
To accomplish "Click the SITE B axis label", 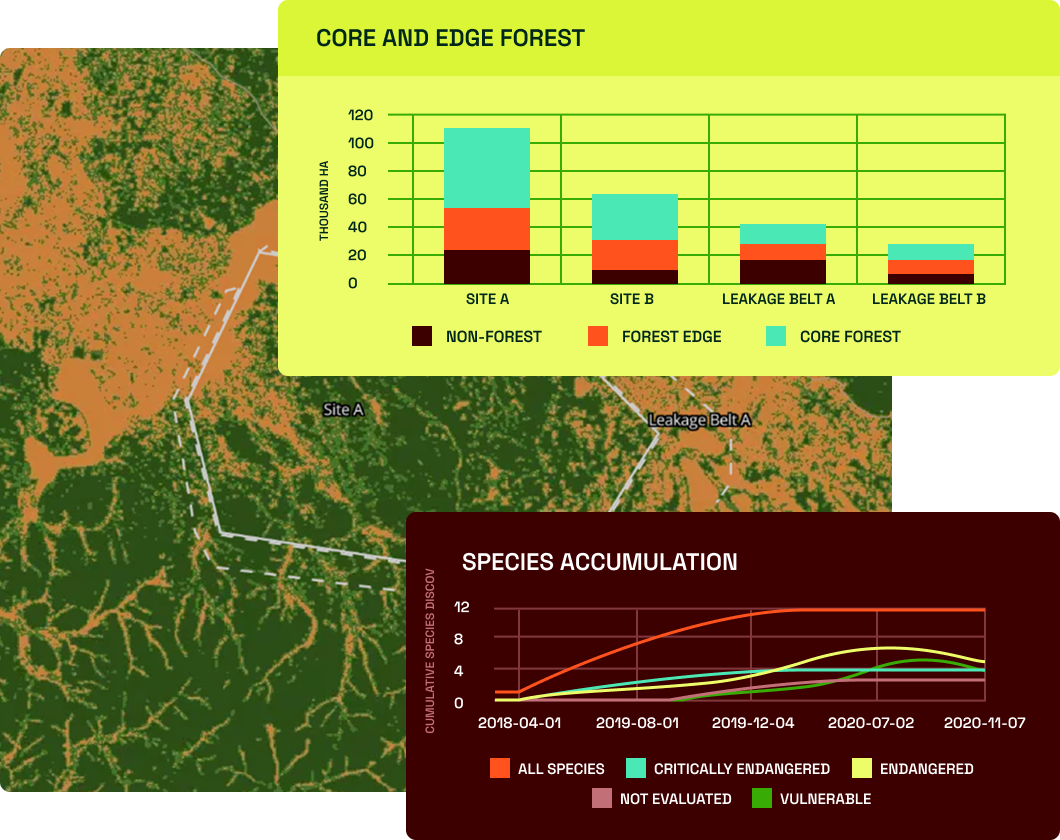I will 631,299.
